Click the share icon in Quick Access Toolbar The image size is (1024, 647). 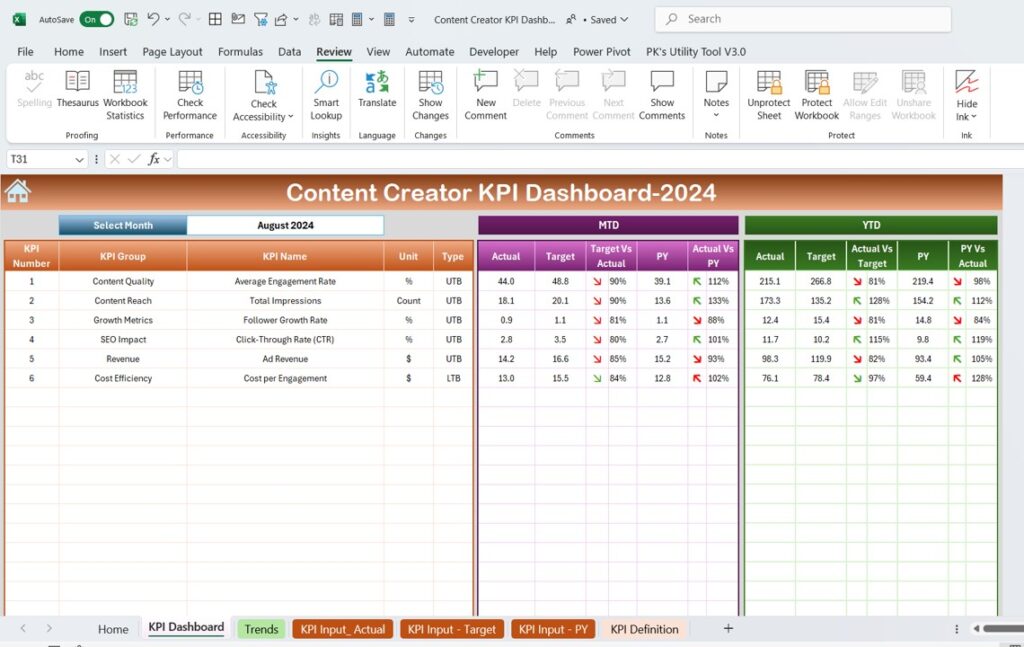[x=281, y=19]
